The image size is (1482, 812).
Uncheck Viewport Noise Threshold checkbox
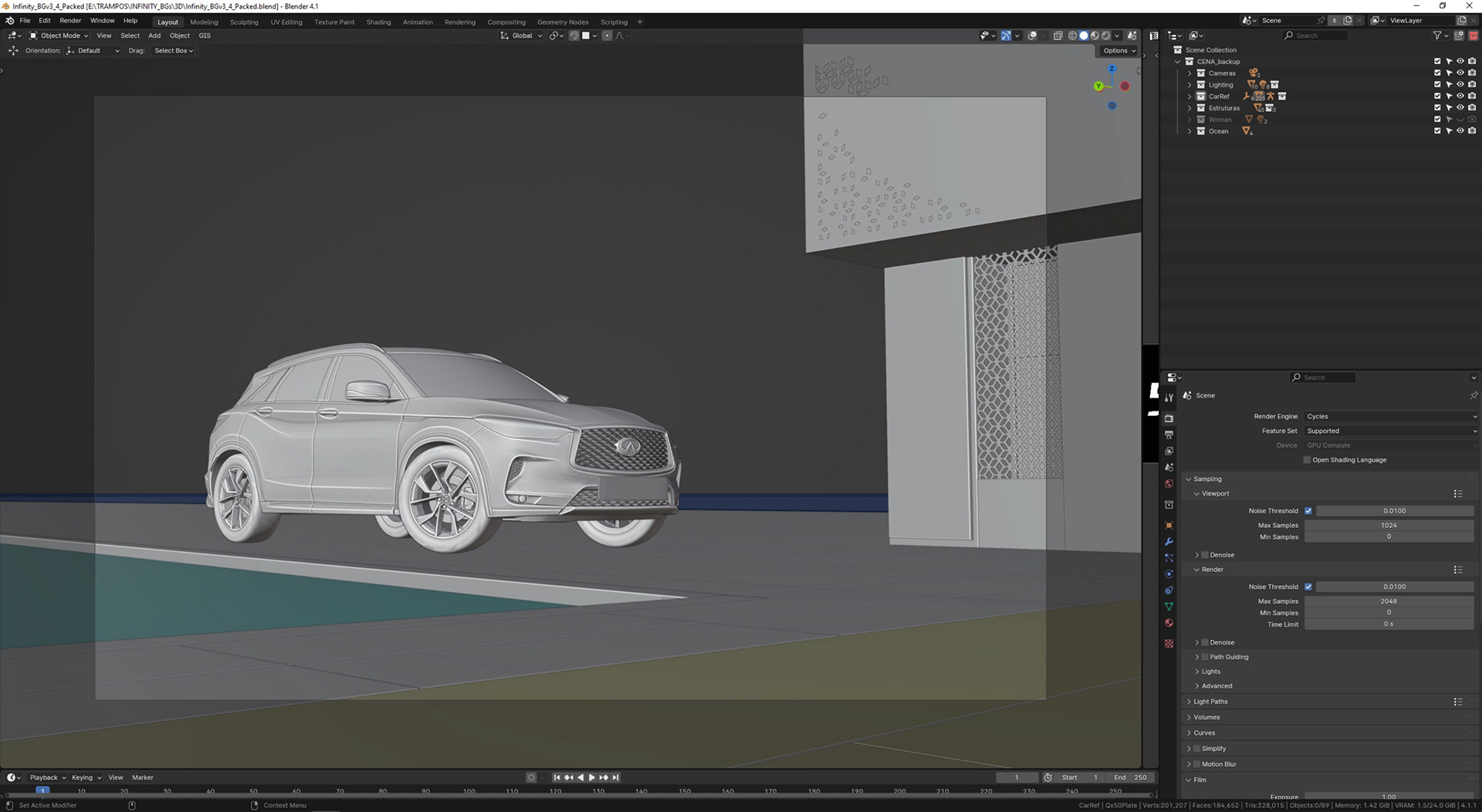(x=1308, y=511)
